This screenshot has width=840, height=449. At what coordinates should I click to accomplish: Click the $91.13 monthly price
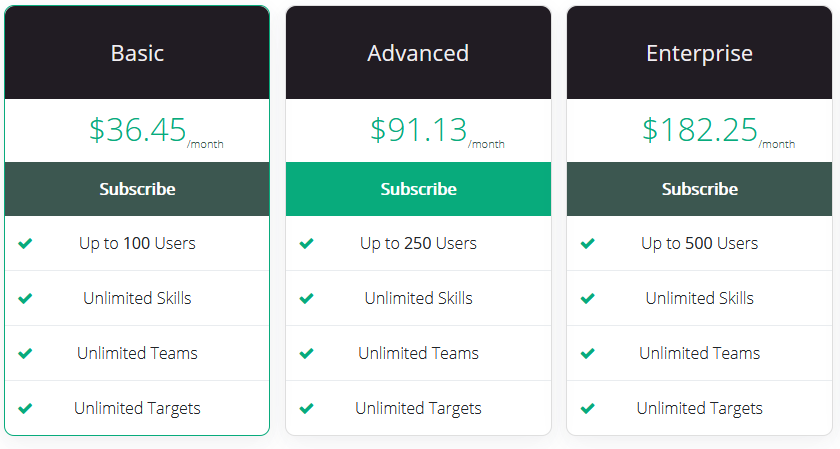[437, 131]
